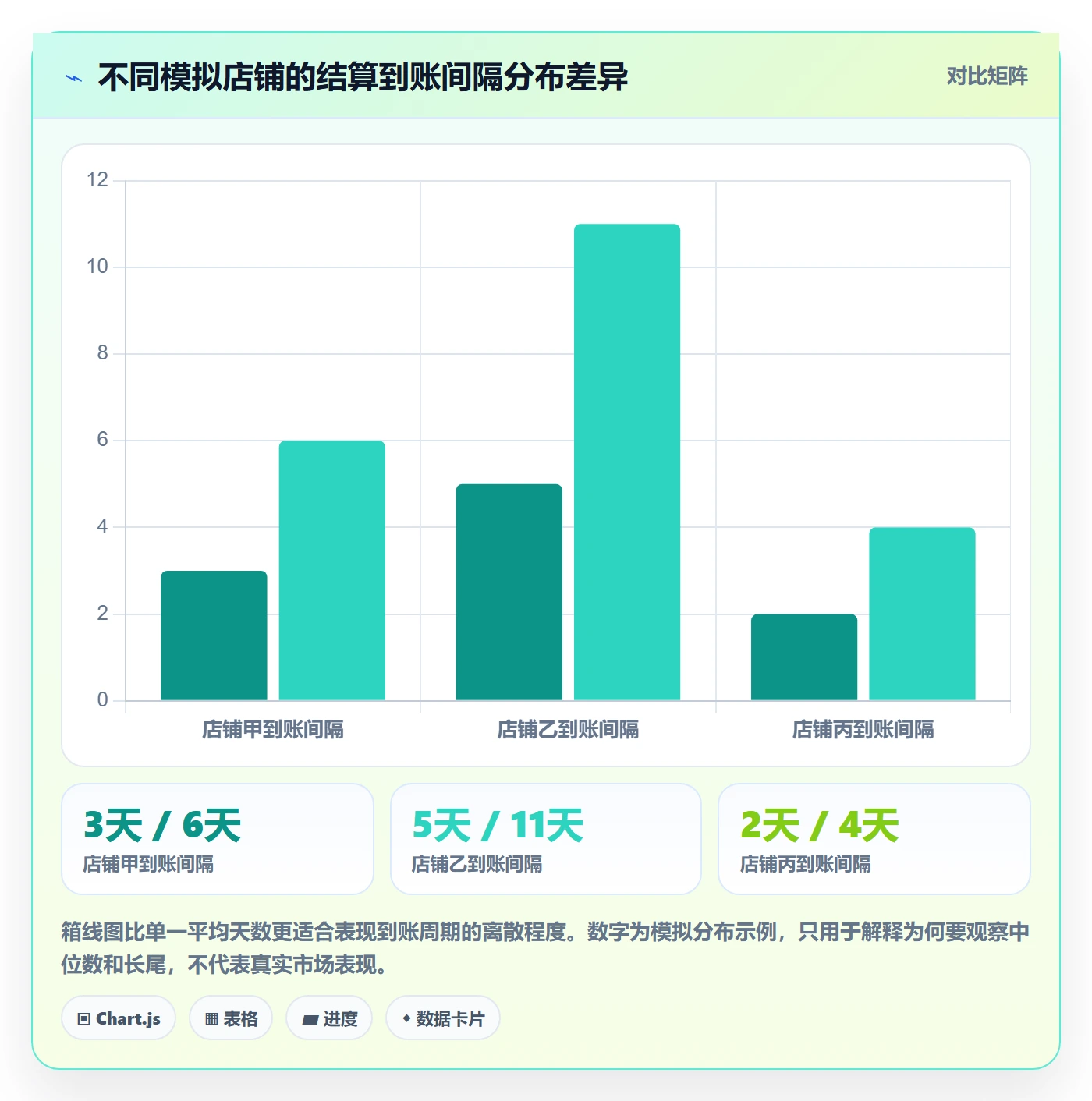The image size is (1092, 1101).
Task: Click the 店铺甲到账间隔 x-axis label
Action: coord(273,730)
